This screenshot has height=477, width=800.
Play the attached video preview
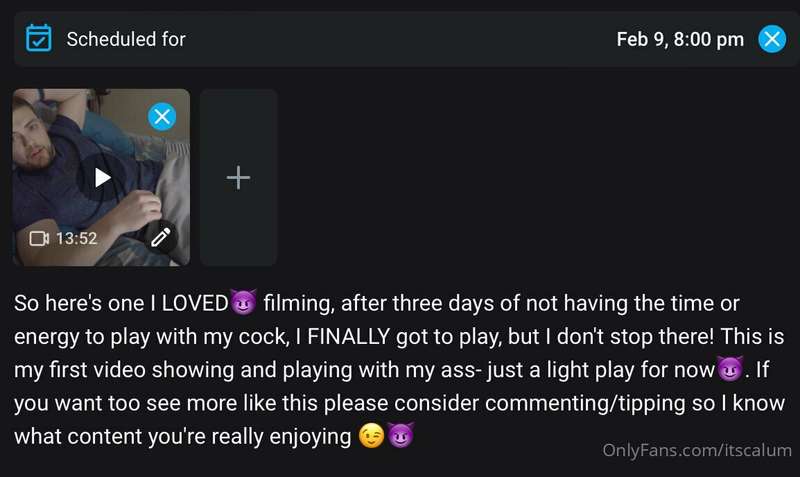(x=102, y=178)
